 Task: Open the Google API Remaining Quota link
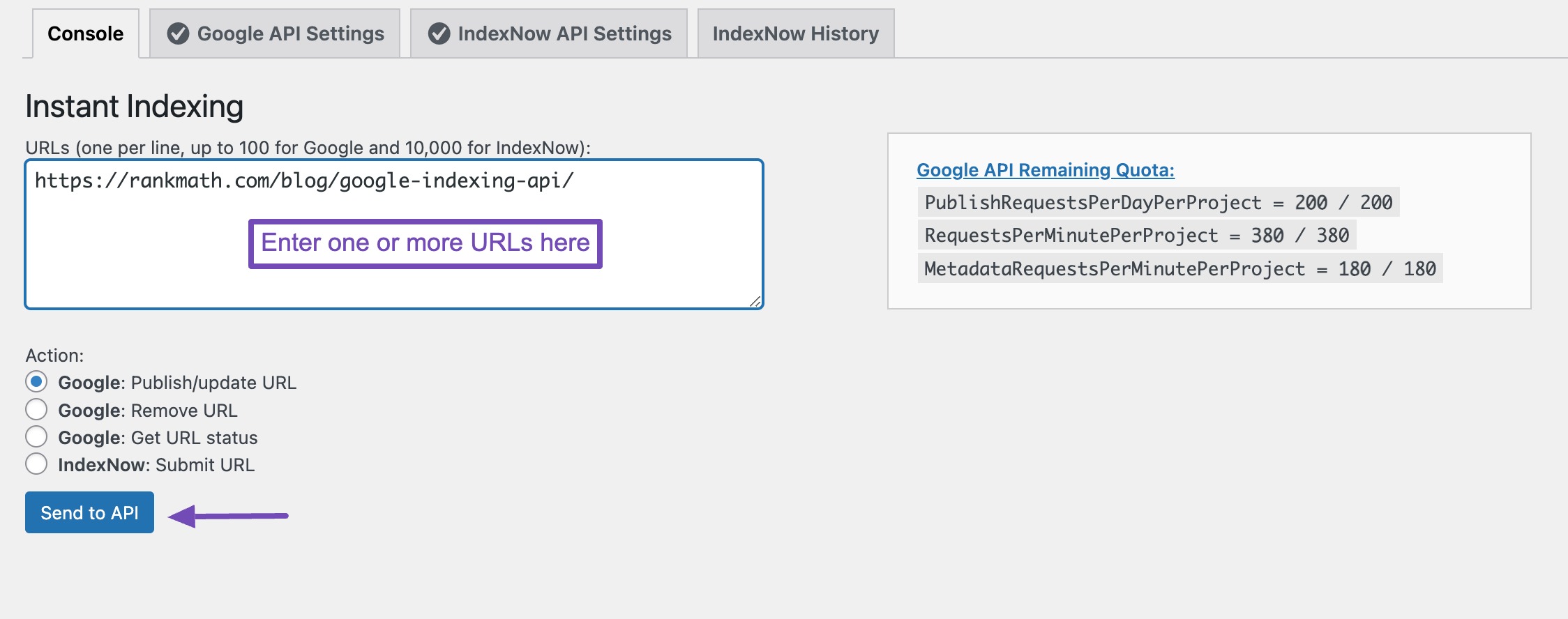click(1045, 170)
